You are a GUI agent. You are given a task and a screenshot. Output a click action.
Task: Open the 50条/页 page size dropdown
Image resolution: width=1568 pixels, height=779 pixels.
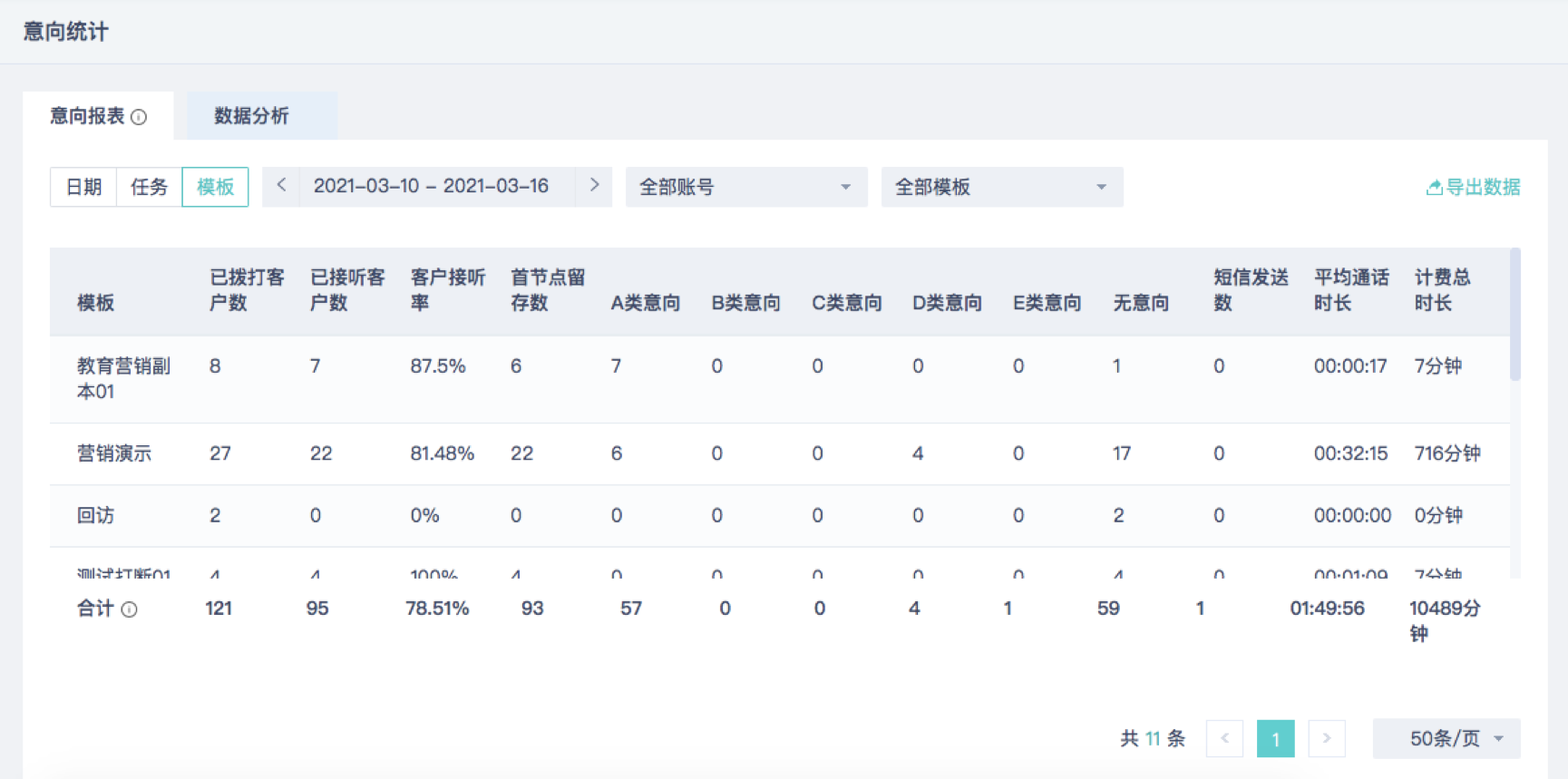tap(1446, 738)
